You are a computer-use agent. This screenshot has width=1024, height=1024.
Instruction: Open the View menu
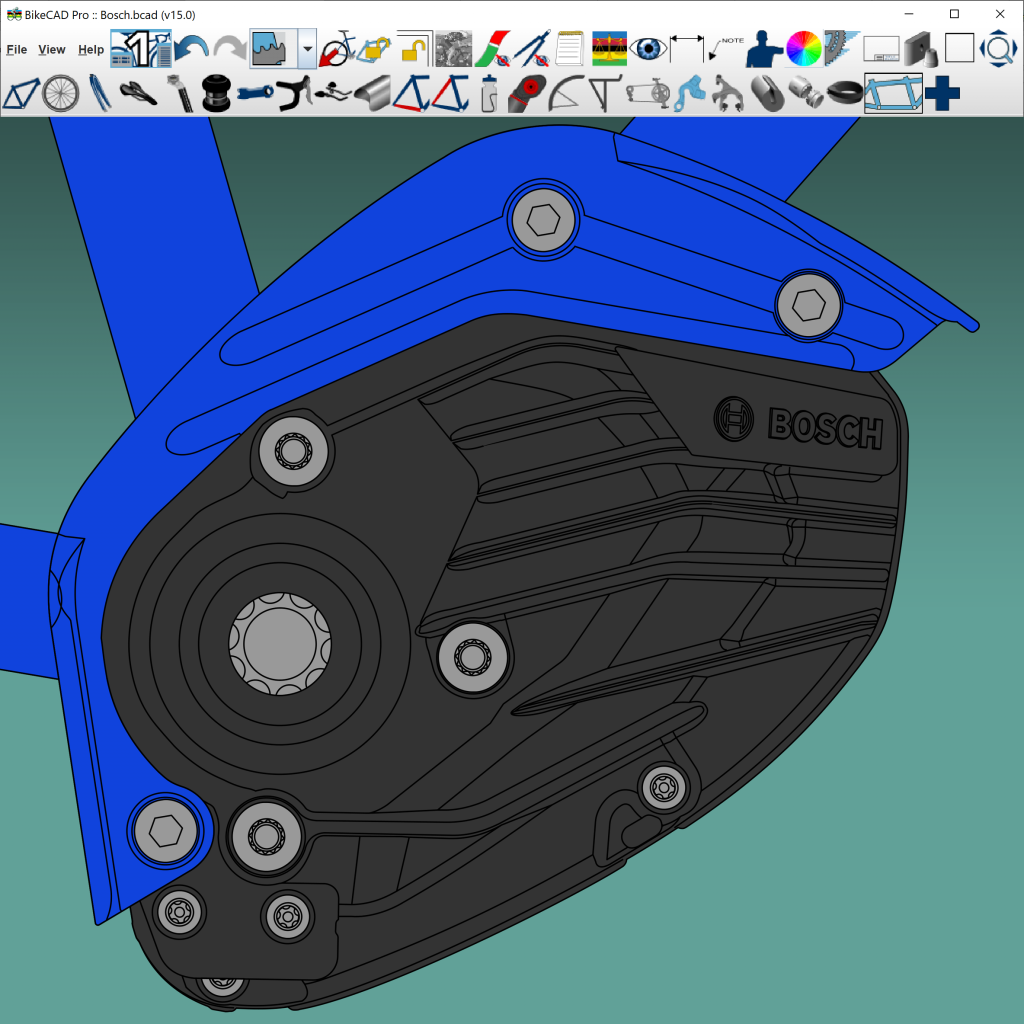(52, 50)
